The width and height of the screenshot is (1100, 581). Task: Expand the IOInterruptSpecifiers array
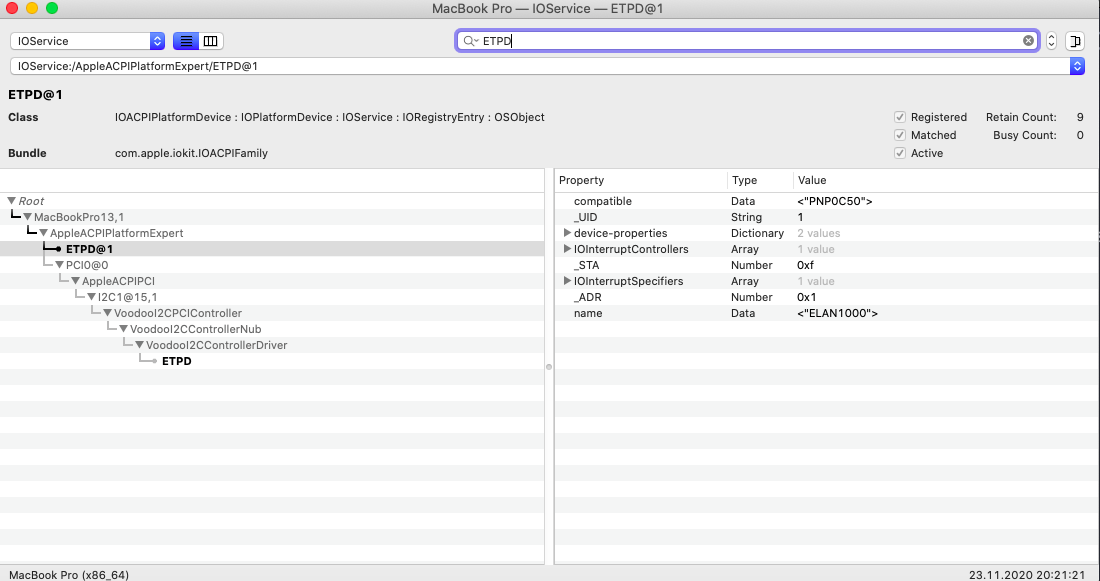[x=568, y=281]
